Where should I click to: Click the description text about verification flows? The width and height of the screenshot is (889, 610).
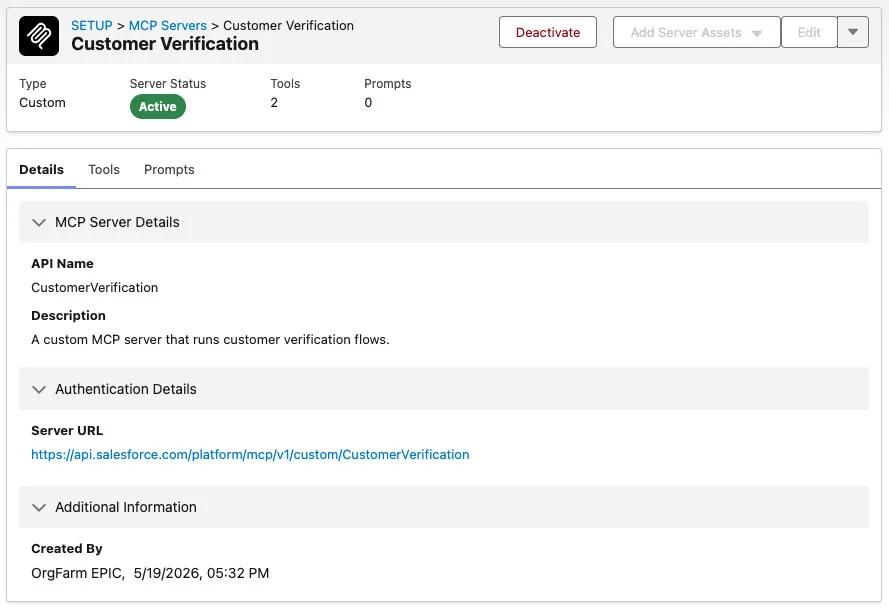(210, 340)
